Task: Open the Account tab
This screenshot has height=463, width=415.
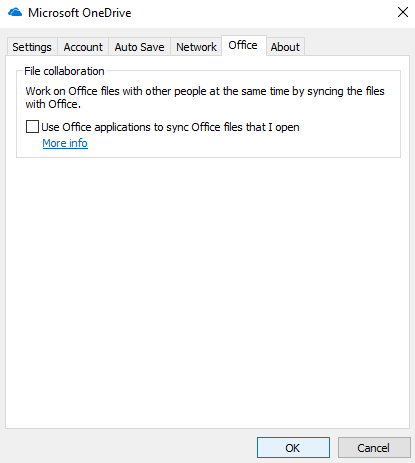Action: [x=83, y=47]
